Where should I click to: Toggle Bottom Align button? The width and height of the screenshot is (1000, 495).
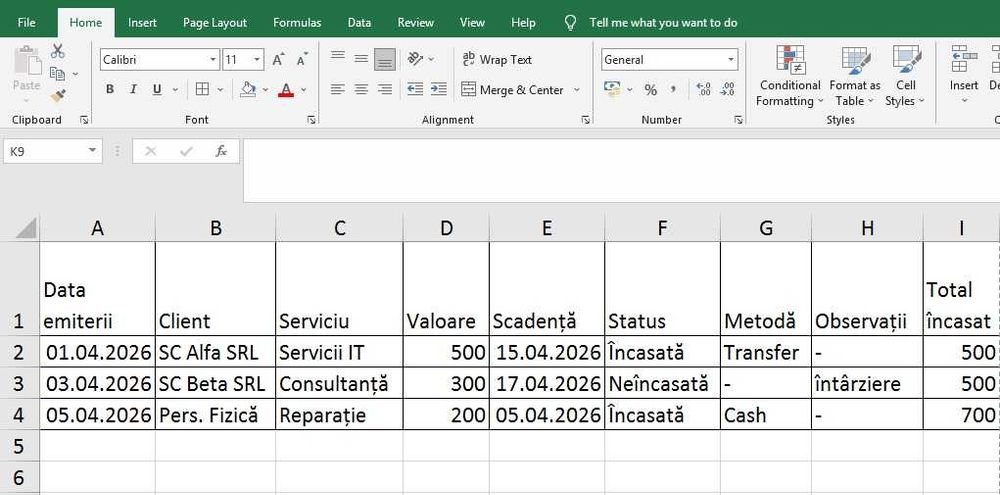(385, 59)
